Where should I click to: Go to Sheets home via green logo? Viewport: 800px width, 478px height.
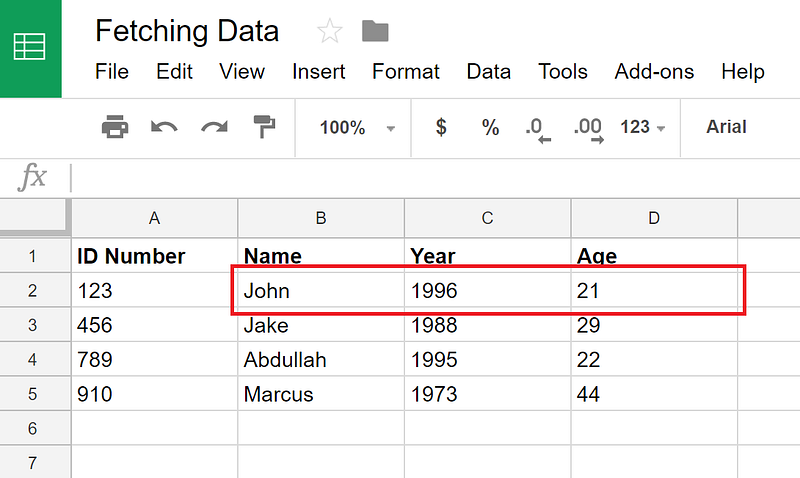[30, 48]
